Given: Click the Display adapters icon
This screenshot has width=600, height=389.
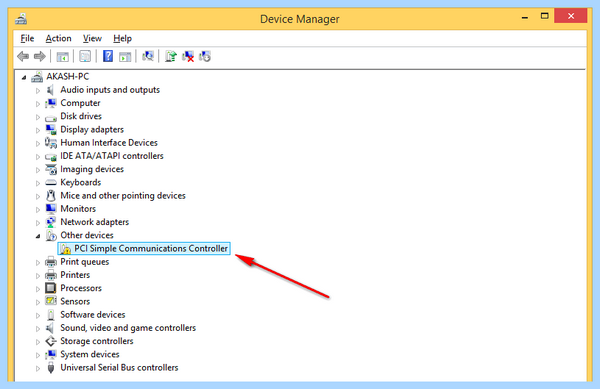Looking at the screenshot, I should pyautogui.click(x=51, y=130).
